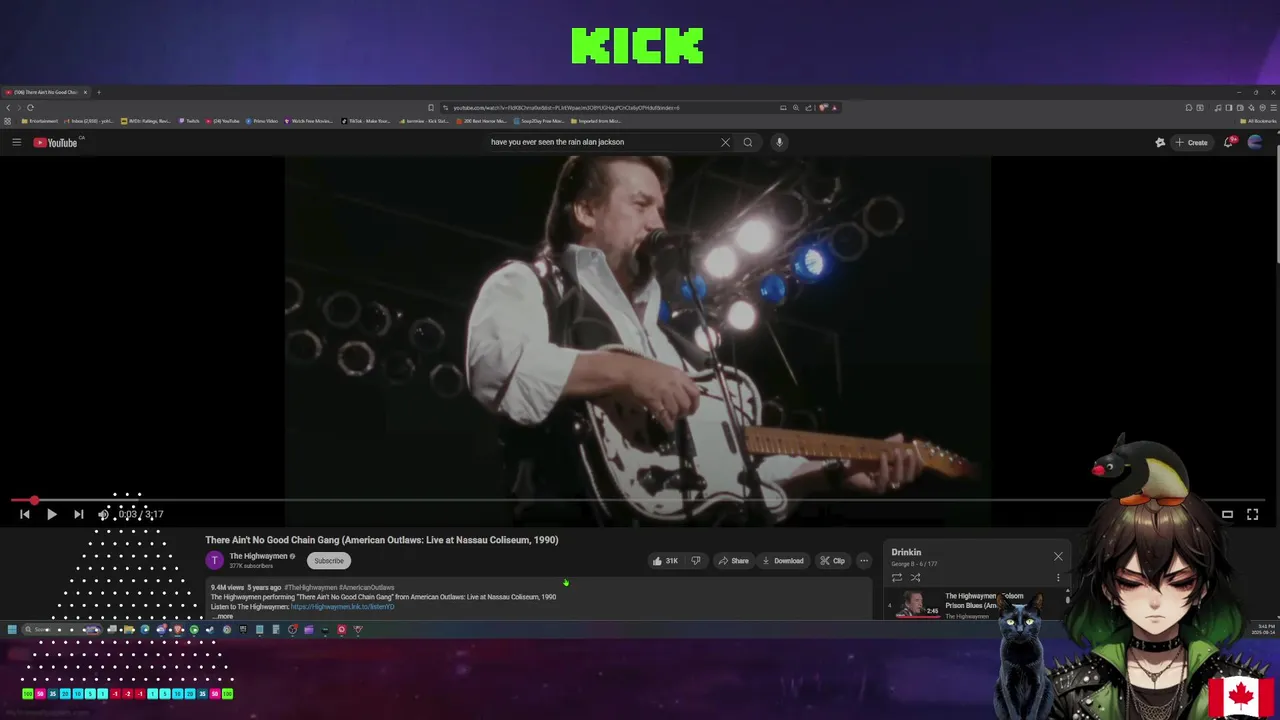Subscribe to The Highwaymen channel
The width and height of the screenshot is (1280, 720).
(x=329, y=560)
